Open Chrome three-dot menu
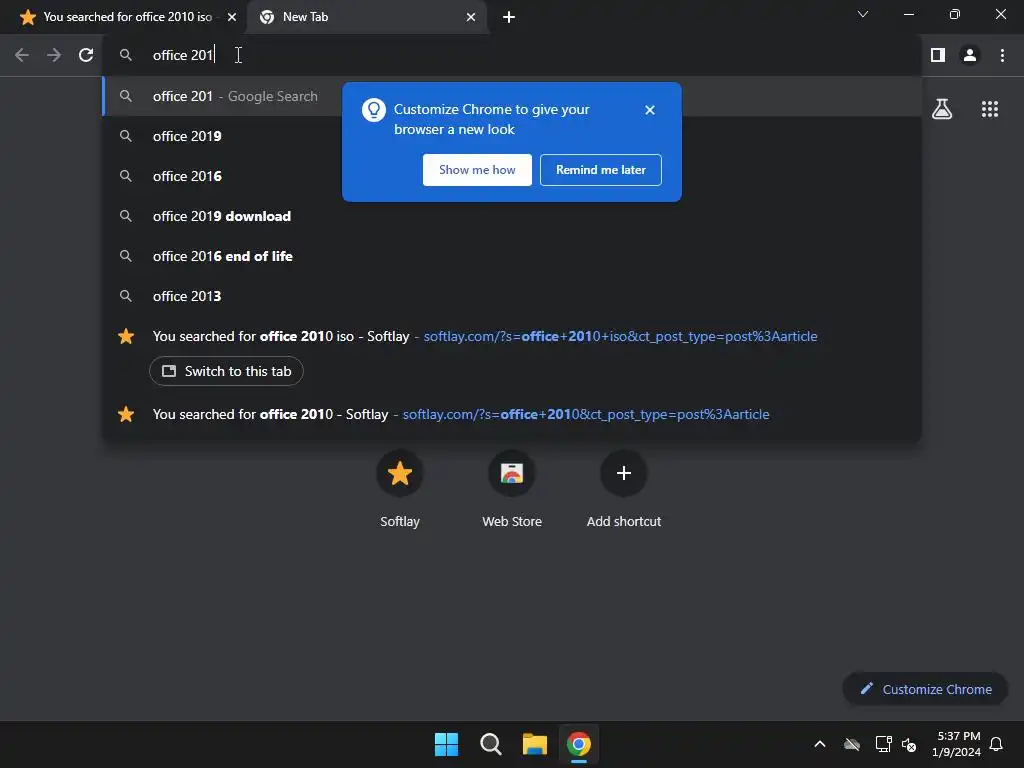Image resolution: width=1024 pixels, height=768 pixels. pyautogui.click(x=1002, y=56)
